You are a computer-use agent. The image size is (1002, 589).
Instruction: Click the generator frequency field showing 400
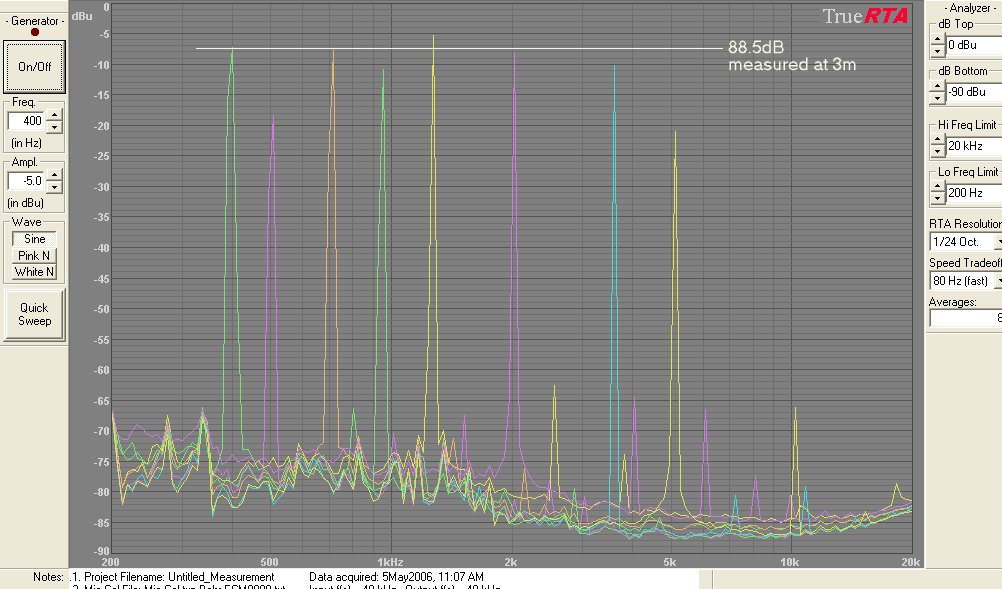[27, 121]
